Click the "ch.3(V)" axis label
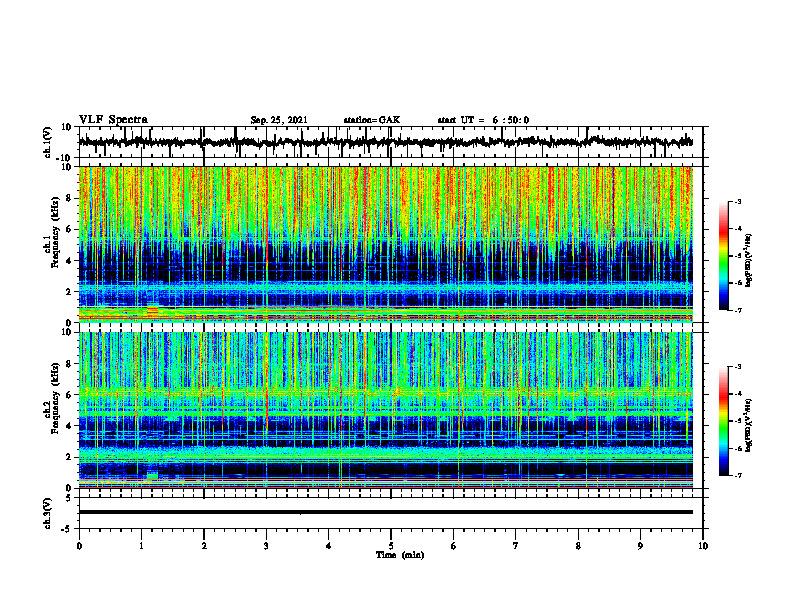The width and height of the screenshot is (792, 612). (x=48, y=513)
